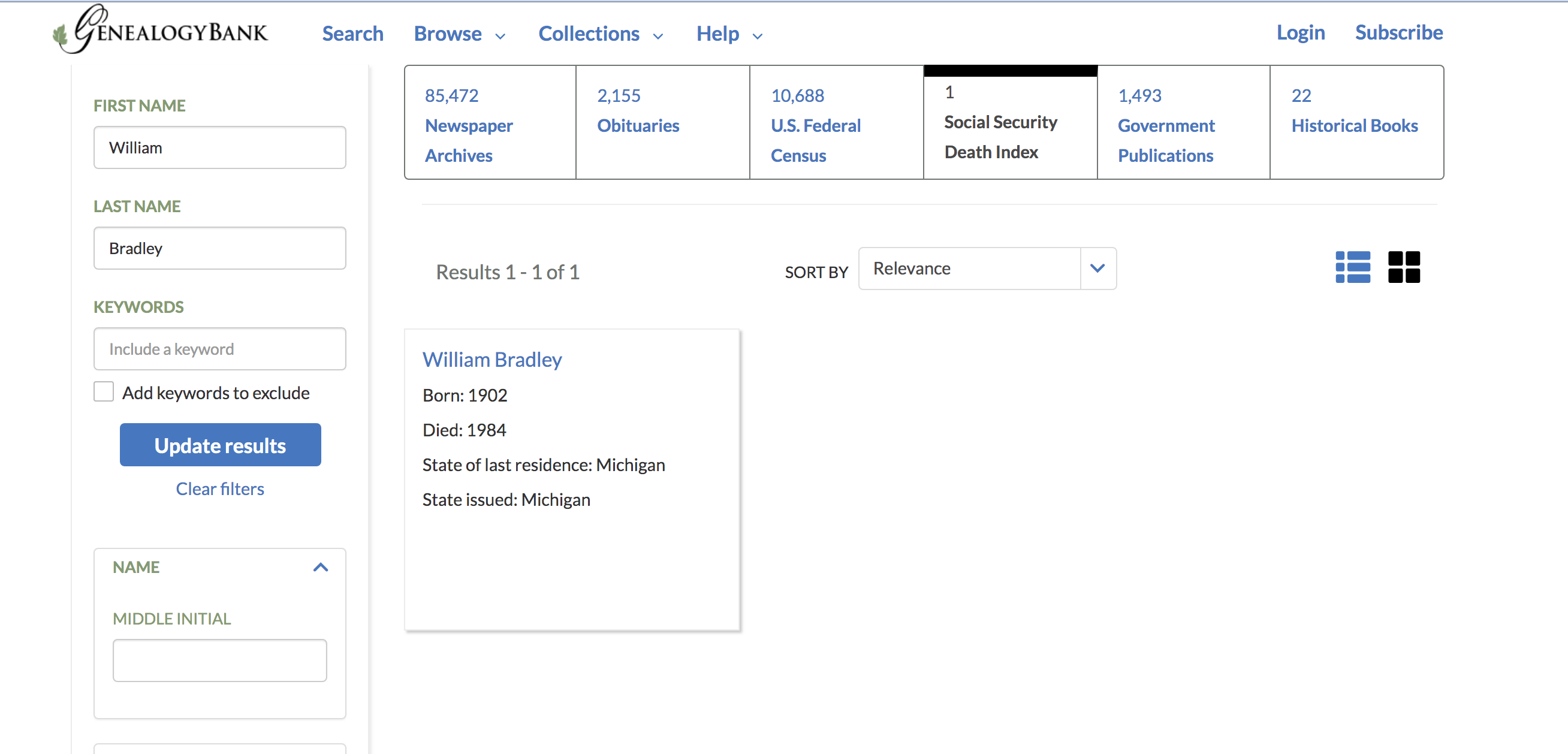Enable Add keywords to exclude checkbox
Screen dimensions: 1568x754
[104, 392]
